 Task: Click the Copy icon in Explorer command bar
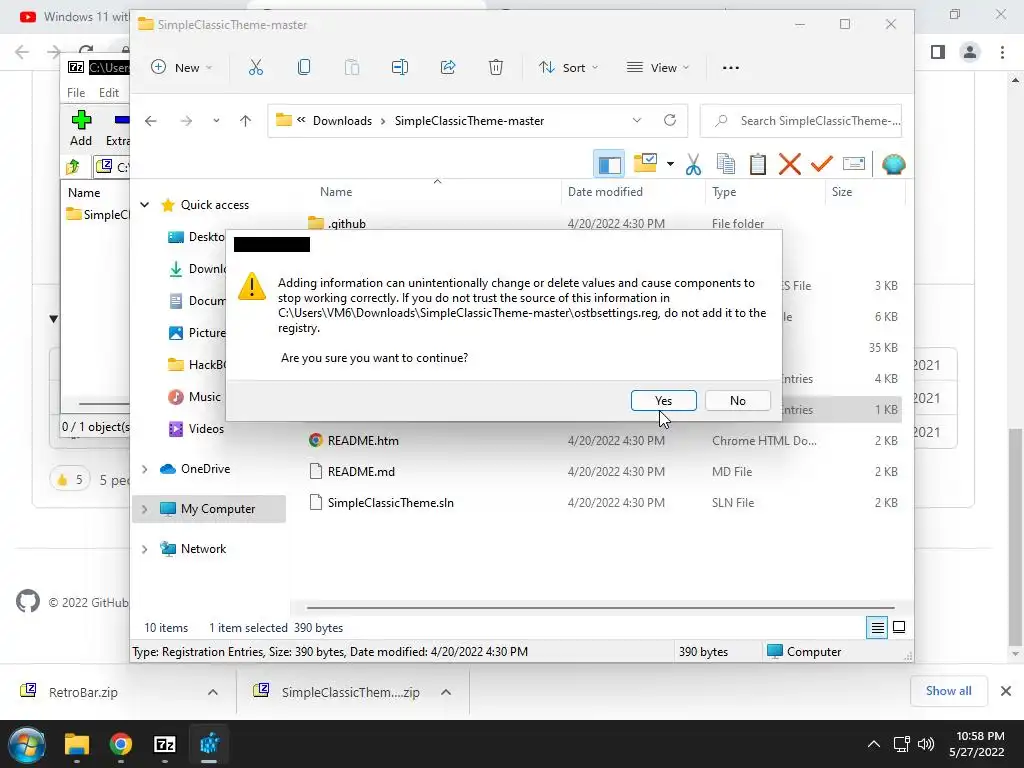(x=304, y=67)
